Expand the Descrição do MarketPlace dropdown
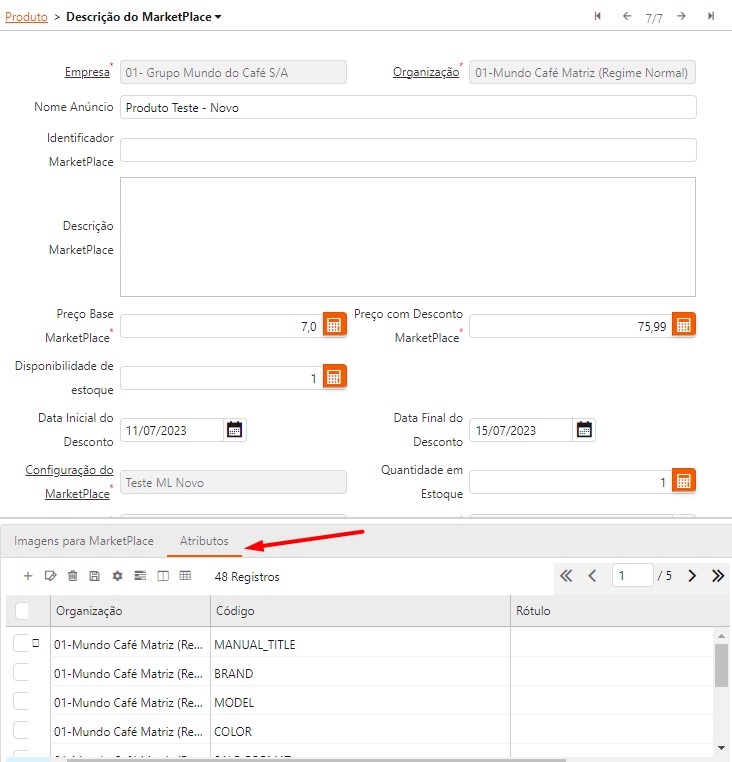This screenshot has height=762, width=732. coord(218,17)
